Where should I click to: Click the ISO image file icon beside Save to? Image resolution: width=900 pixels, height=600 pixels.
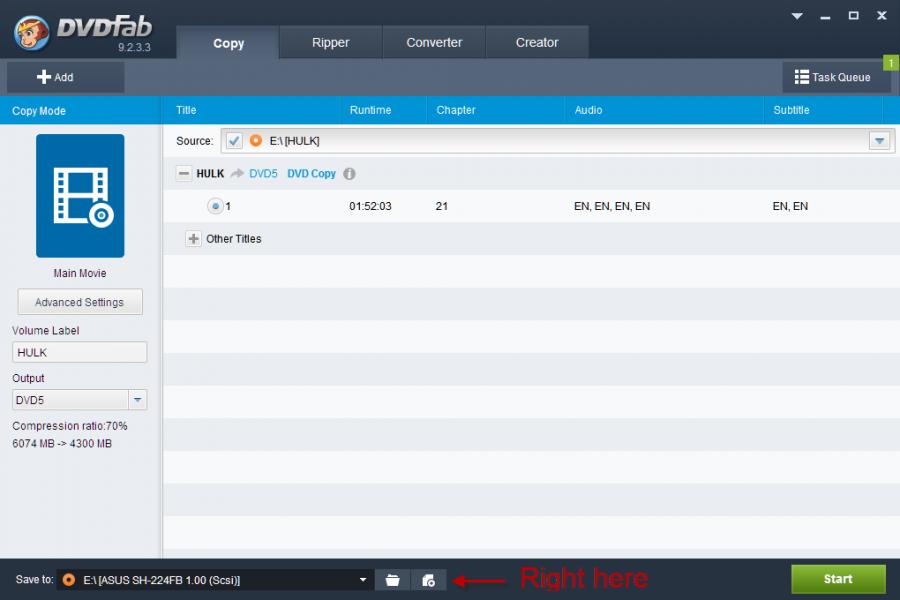click(x=428, y=580)
